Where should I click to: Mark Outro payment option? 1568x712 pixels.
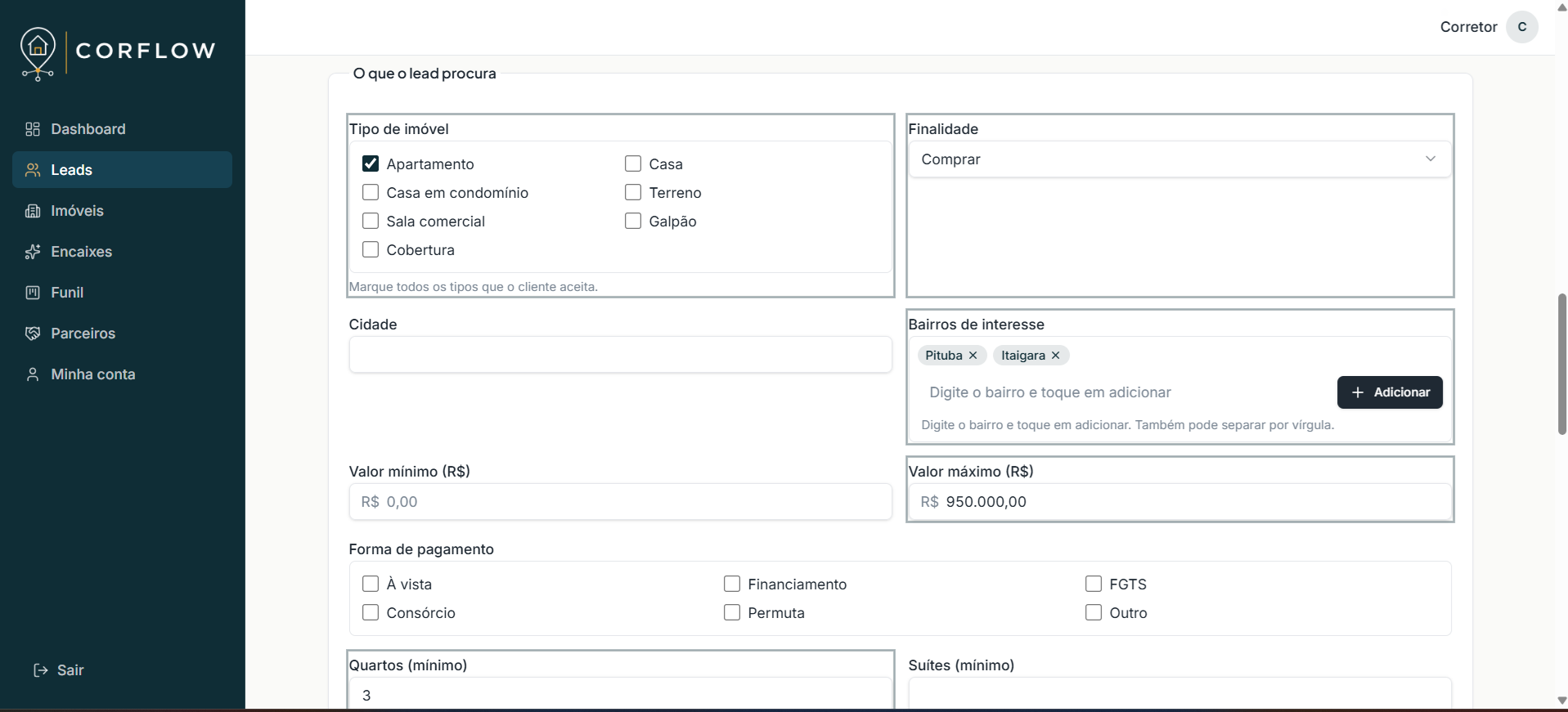tap(1094, 612)
